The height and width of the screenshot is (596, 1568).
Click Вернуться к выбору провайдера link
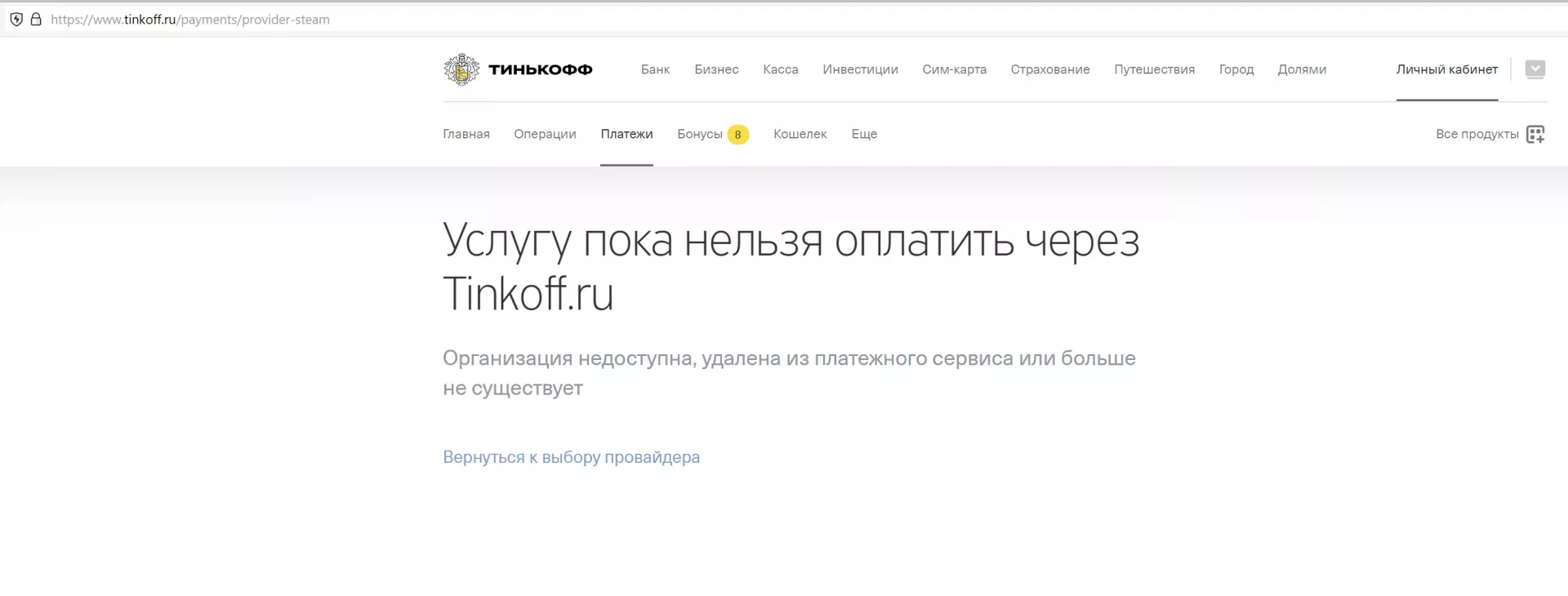point(571,457)
